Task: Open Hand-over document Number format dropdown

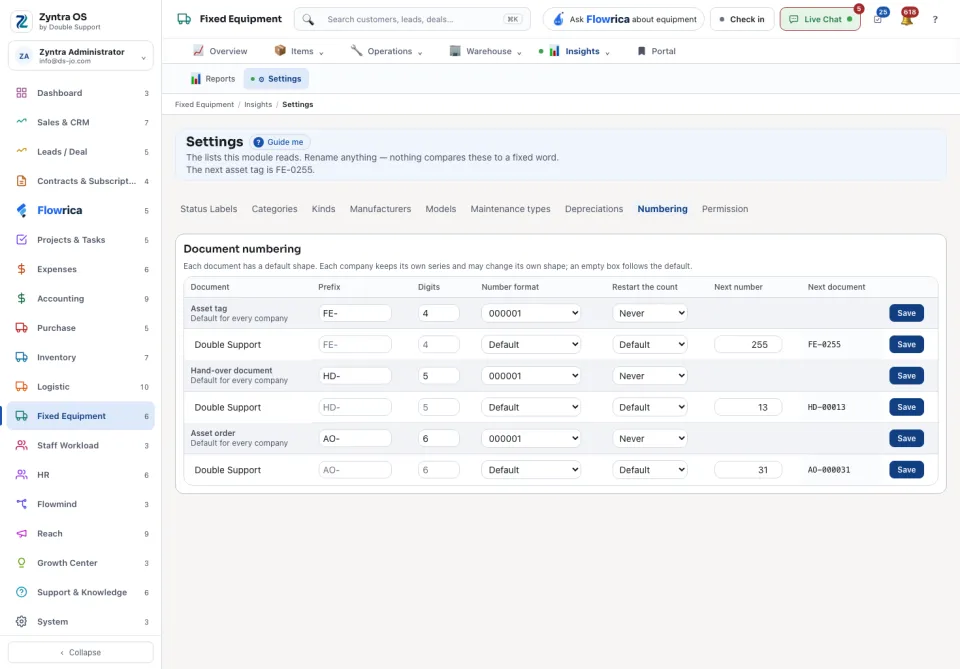Action: point(531,376)
